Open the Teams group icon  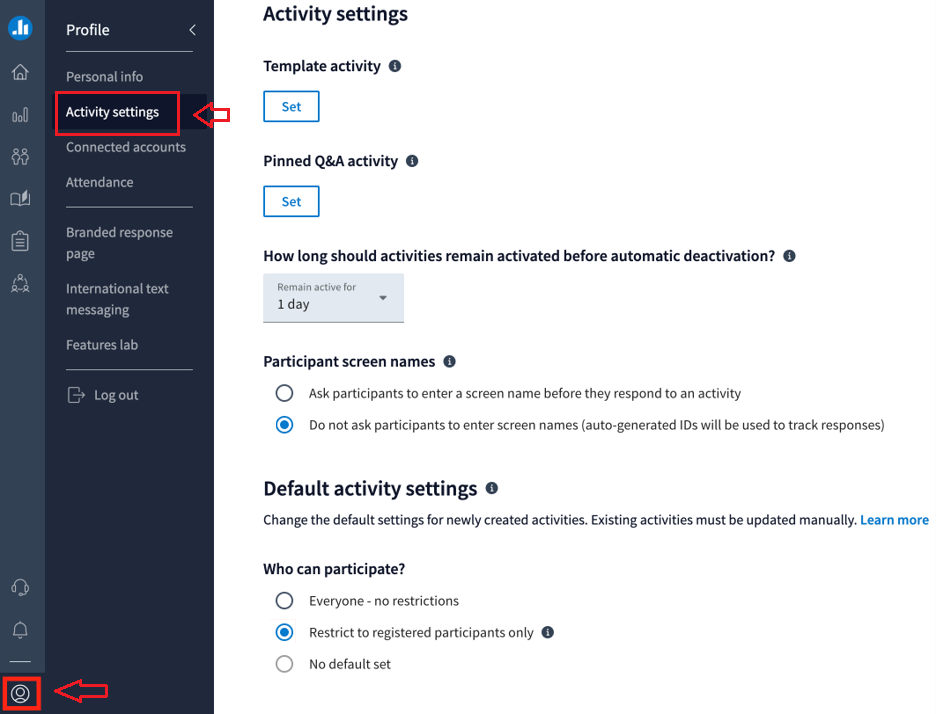point(20,283)
